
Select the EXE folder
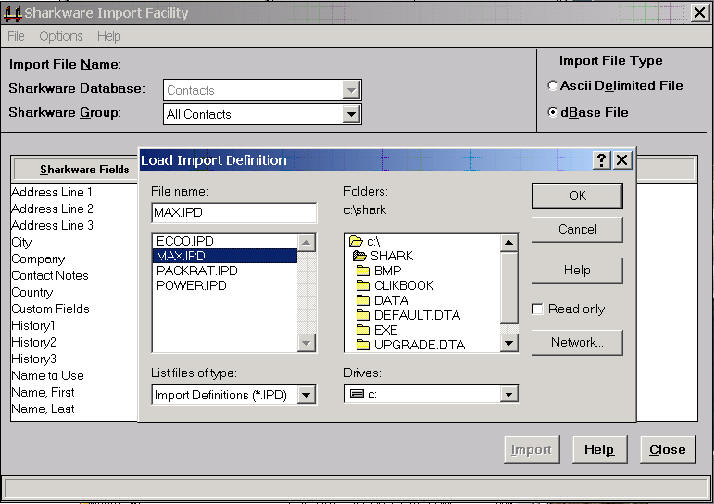pyautogui.click(x=377, y=330)
